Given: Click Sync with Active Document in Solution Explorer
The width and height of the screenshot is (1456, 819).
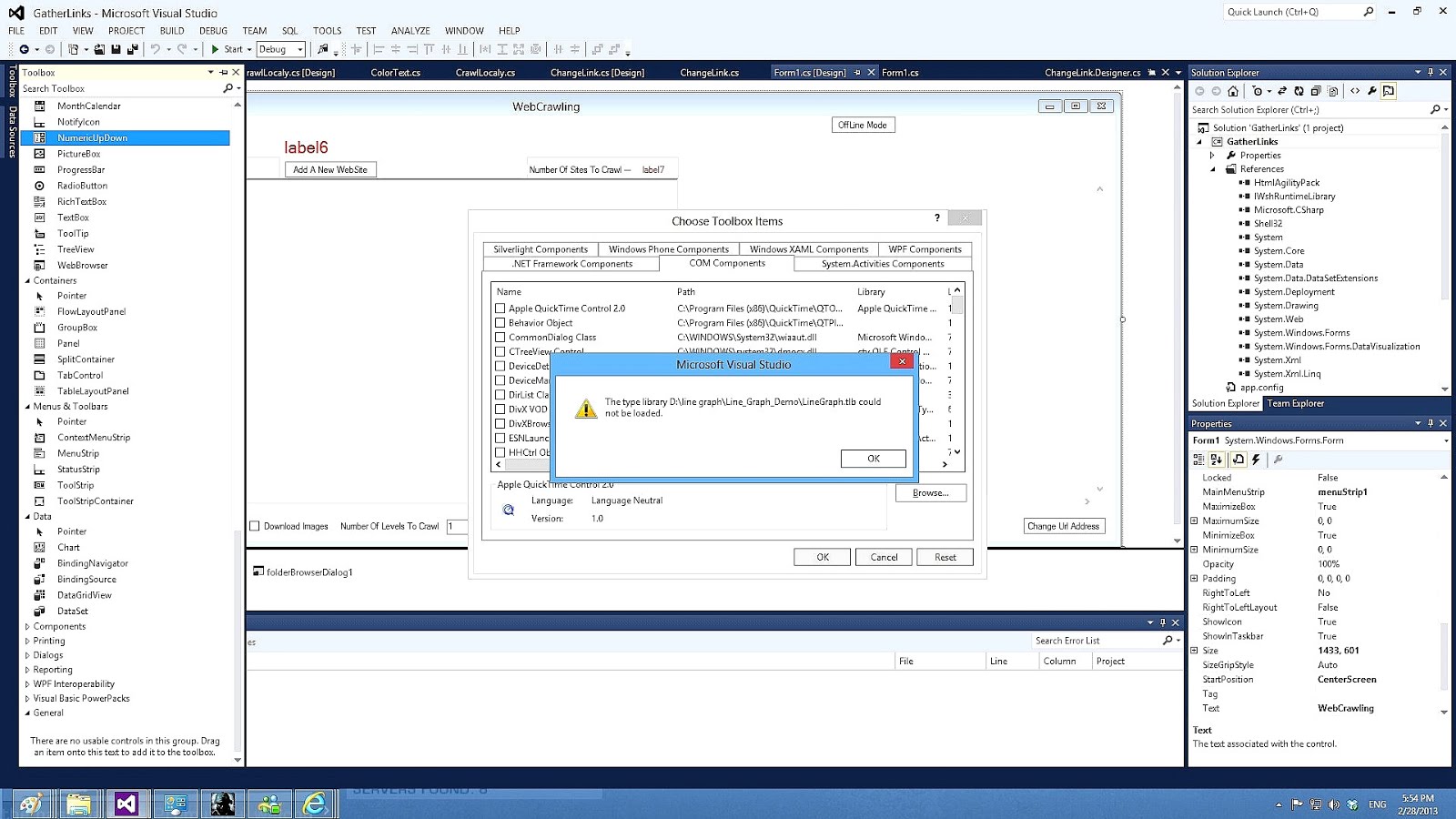Looking at the screenshot, I should pyautogui.click(x=1282, y=91).
